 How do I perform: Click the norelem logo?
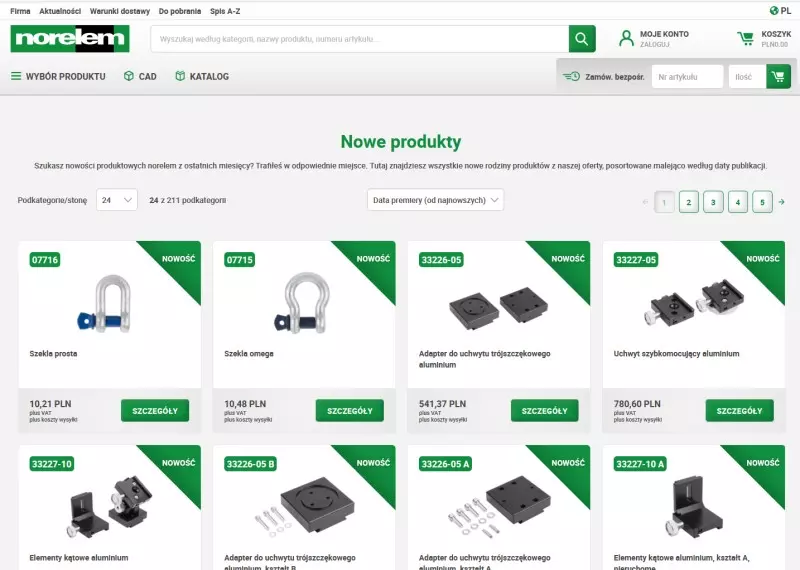70,39
